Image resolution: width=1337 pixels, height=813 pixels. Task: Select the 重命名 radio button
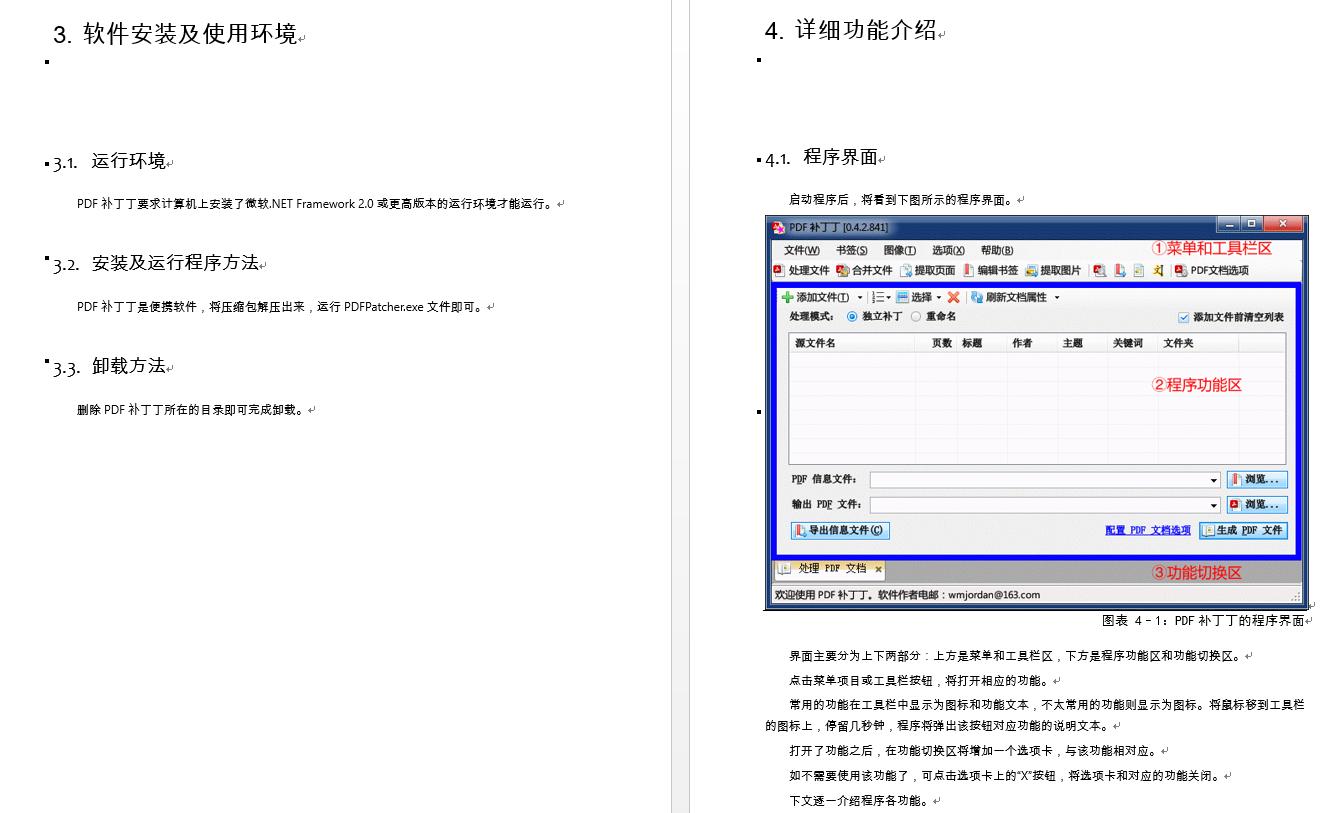click(916, 316)
